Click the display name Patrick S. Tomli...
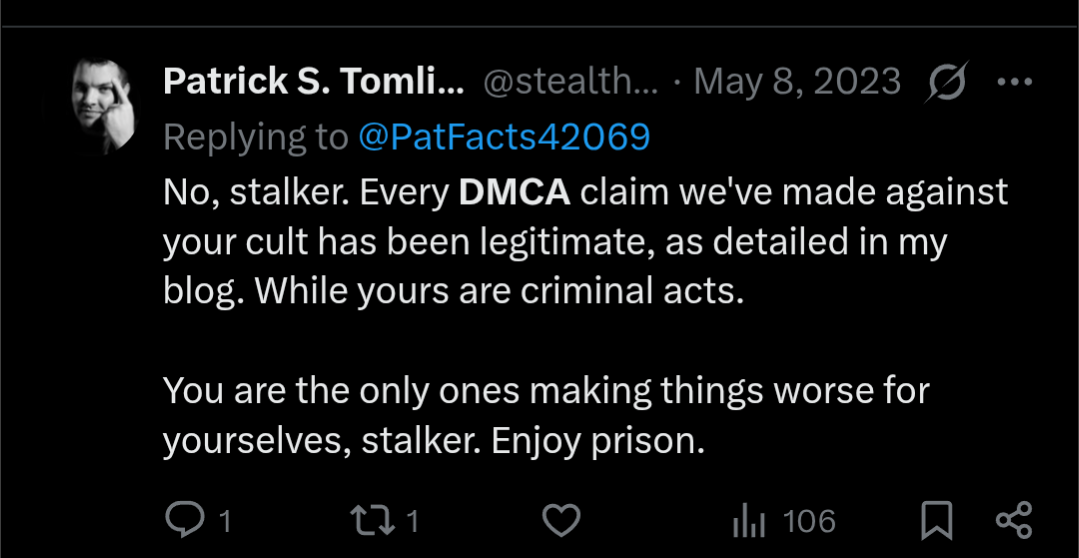This screenshot has height=558, width=1079. coord(314,83)
